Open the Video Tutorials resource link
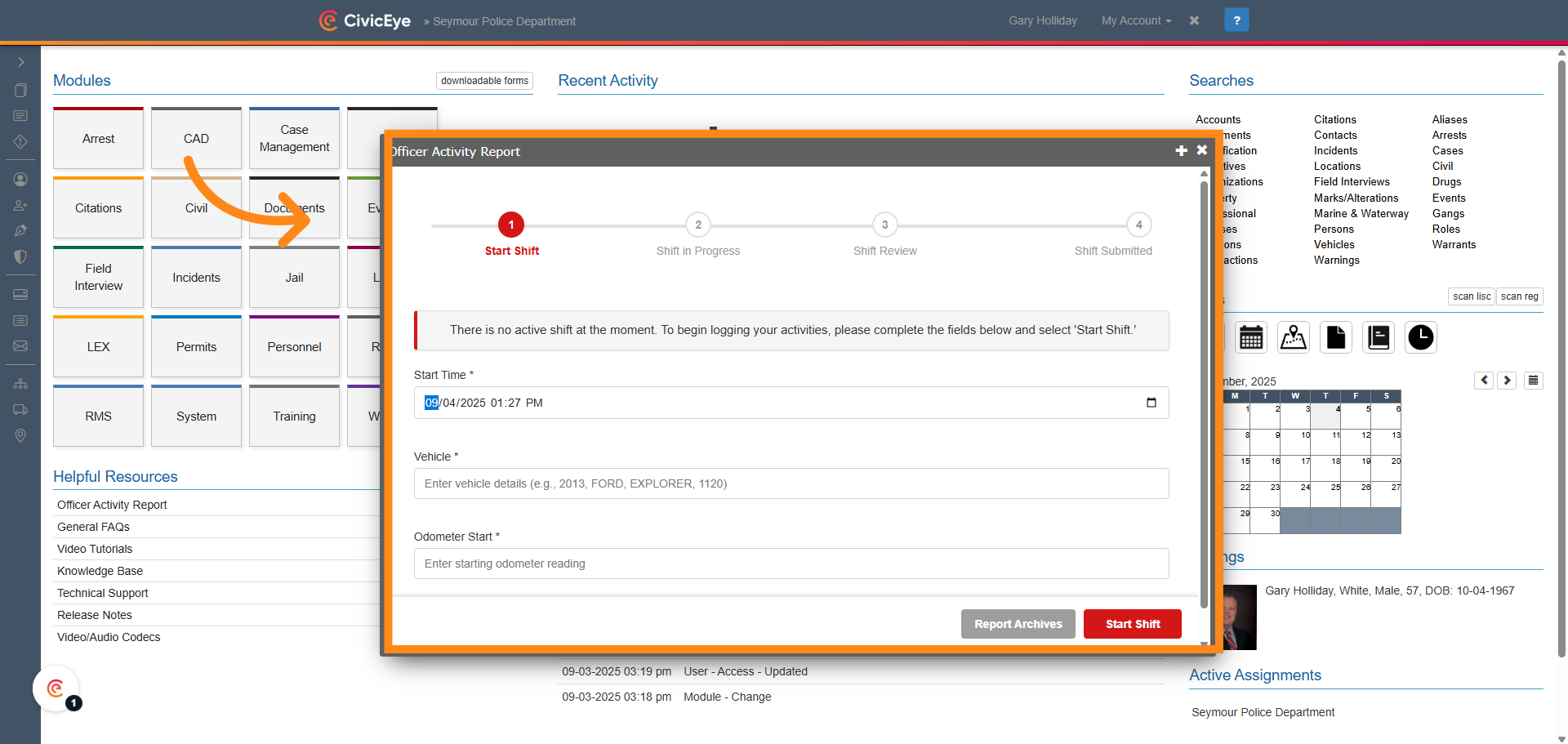 pyautogui.click(x=95, y=549)
